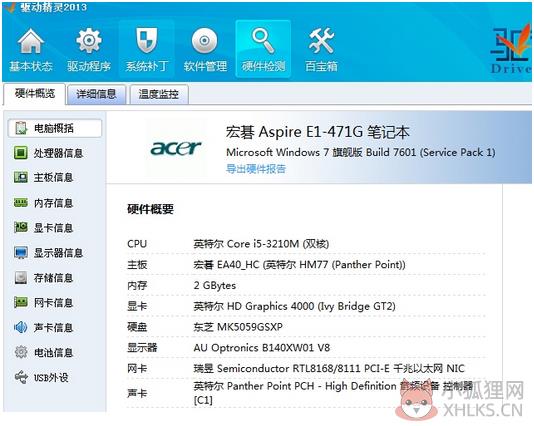Click the 显示器信息 monitor icon
The width and height of the screenshot is (534, 426).
tap(21, 253)
